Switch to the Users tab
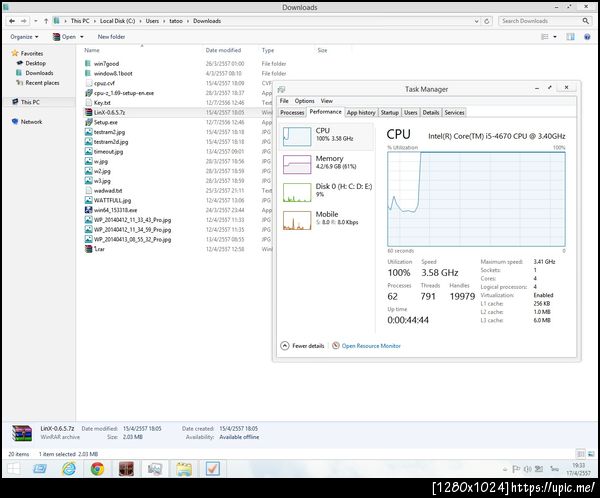The height and width of the screenshot is (498, 600). tap(411, 113)
